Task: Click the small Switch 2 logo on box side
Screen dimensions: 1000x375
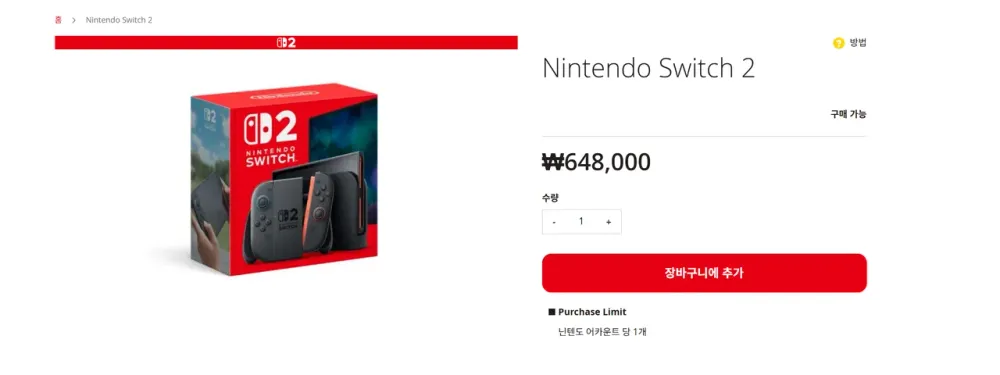Action: tap(210, 116)
